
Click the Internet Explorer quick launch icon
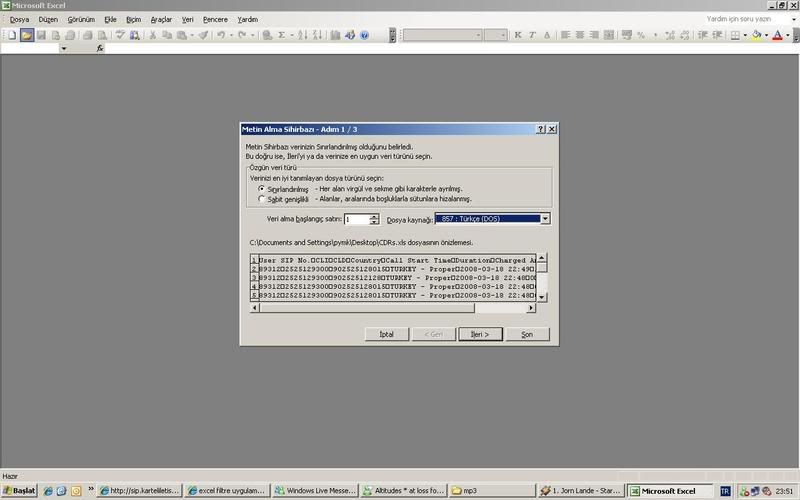48,491
